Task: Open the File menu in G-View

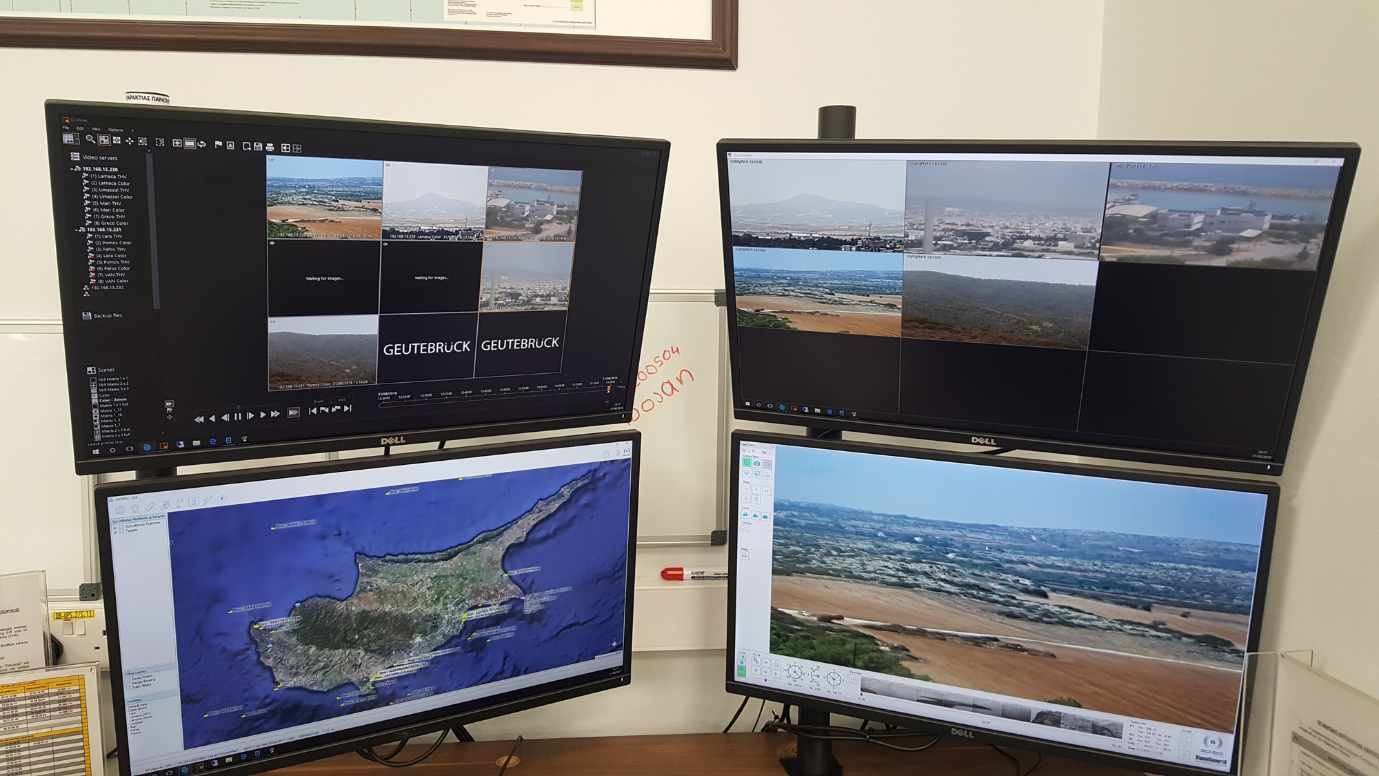Action: tap(66, 128)
